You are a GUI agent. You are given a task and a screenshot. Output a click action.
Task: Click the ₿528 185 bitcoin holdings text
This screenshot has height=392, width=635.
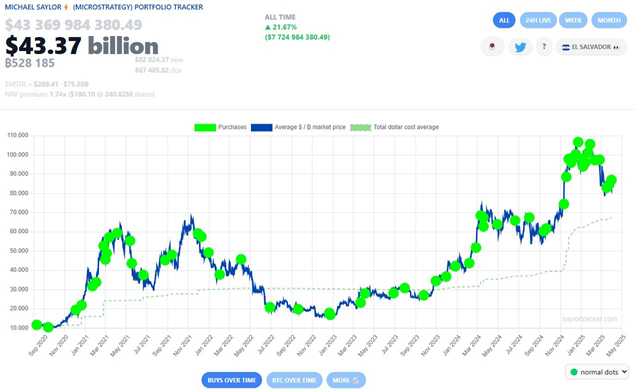click(x=30, y=63)
